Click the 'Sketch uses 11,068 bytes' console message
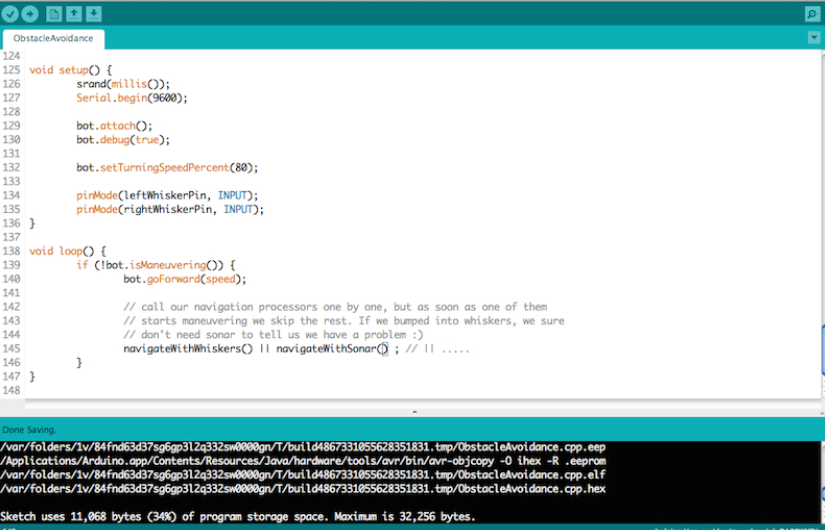The image size is (825, 530). click(x=238, y=516)
